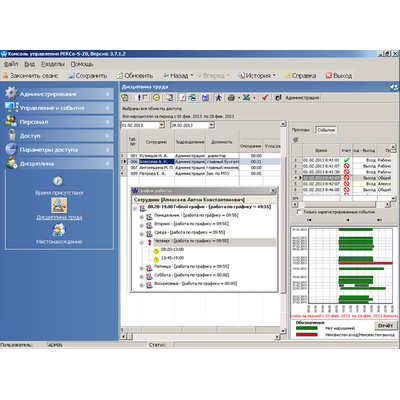Viewport: 400px width, 400px height.
Task: Expand Управление и события section
Action: tap(59, 108)
